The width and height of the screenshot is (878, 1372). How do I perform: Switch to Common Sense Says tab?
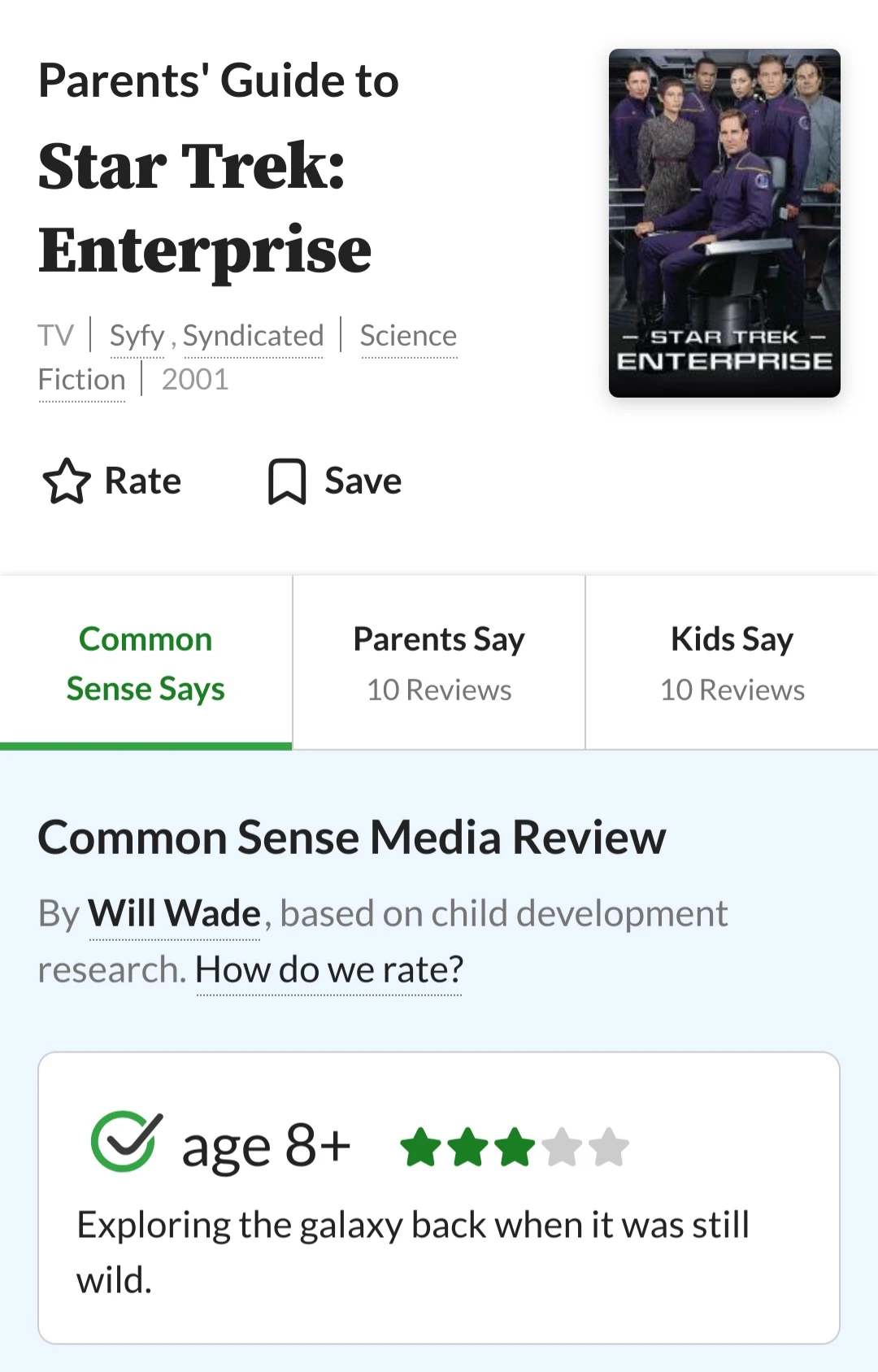click(146, 664)
